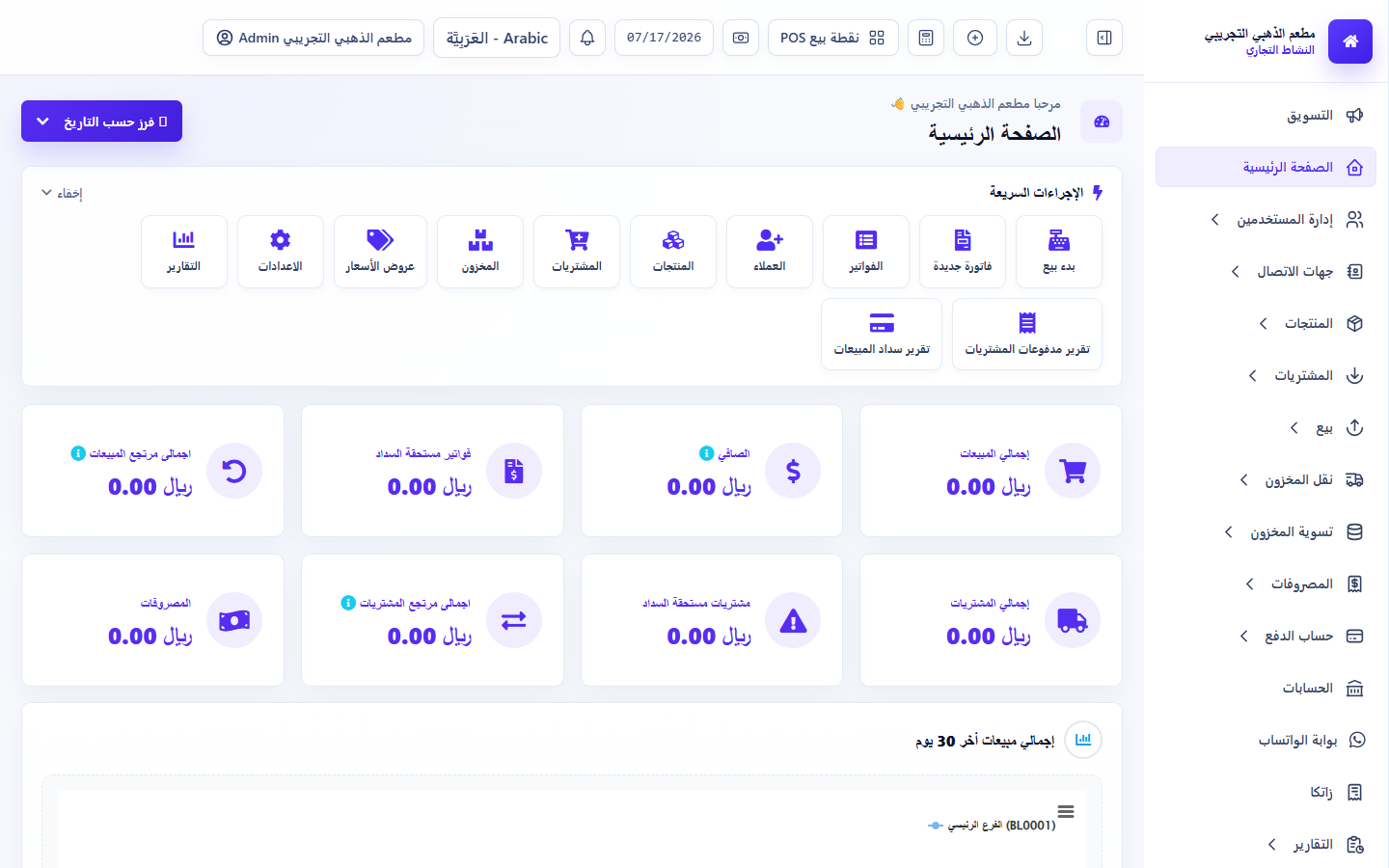Open the chart hamburger menu icon
Screen dimensions: 1389x868
click(1066, 811)
